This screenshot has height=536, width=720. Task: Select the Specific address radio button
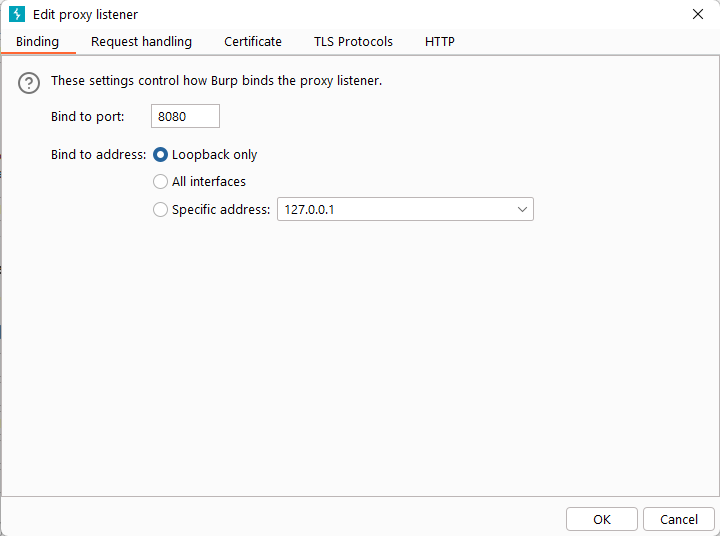[x=160, y=209]
